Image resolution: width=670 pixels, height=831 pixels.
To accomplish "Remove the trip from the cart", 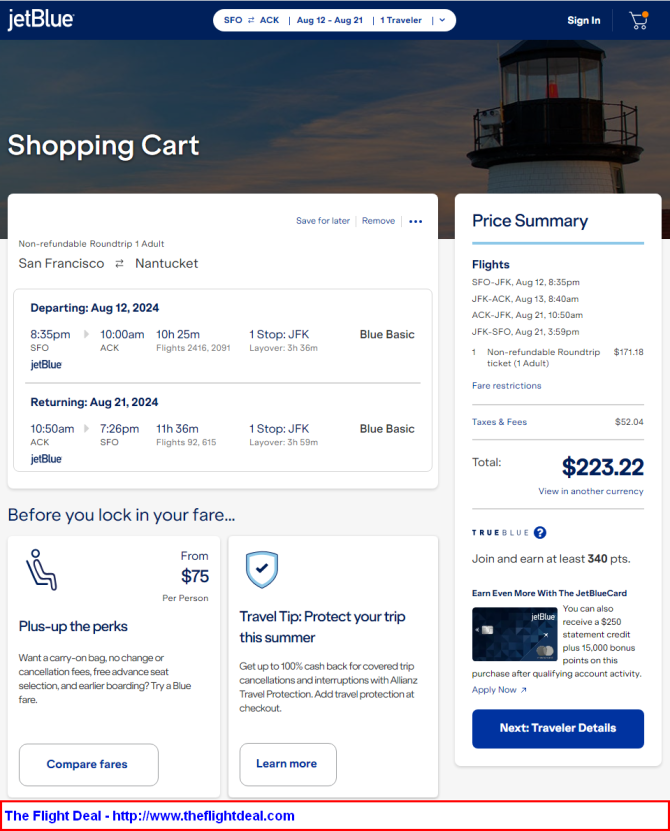I will [378, 221].
